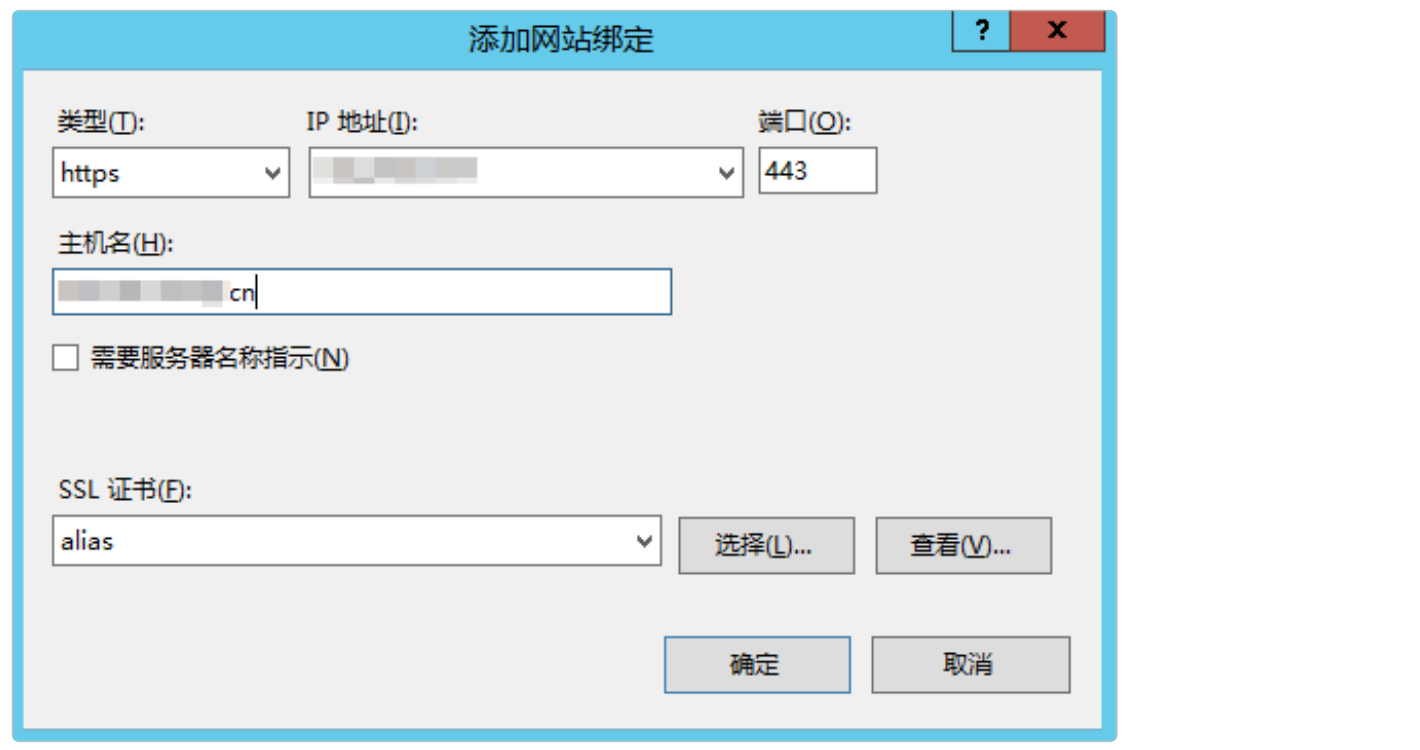Enable the 需要服务器名称指示 checkbox
The width and height of the screenshot is (1420, 750).
tap(66, 358)
